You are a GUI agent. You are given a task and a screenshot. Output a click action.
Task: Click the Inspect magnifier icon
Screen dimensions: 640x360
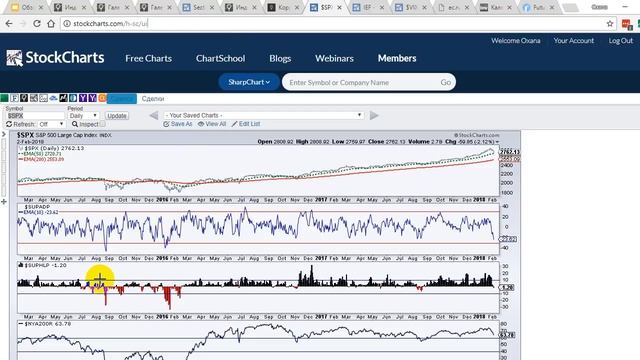[75, 124]
